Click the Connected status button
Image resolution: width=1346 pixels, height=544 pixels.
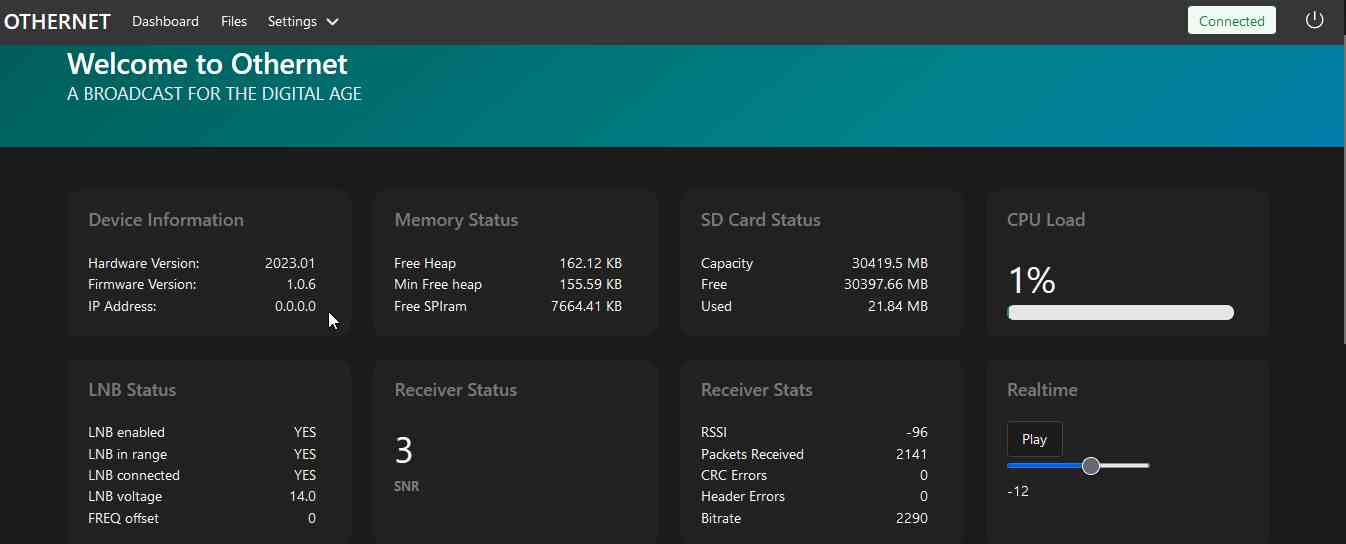pyautogui.click(x=1231, y=21)
